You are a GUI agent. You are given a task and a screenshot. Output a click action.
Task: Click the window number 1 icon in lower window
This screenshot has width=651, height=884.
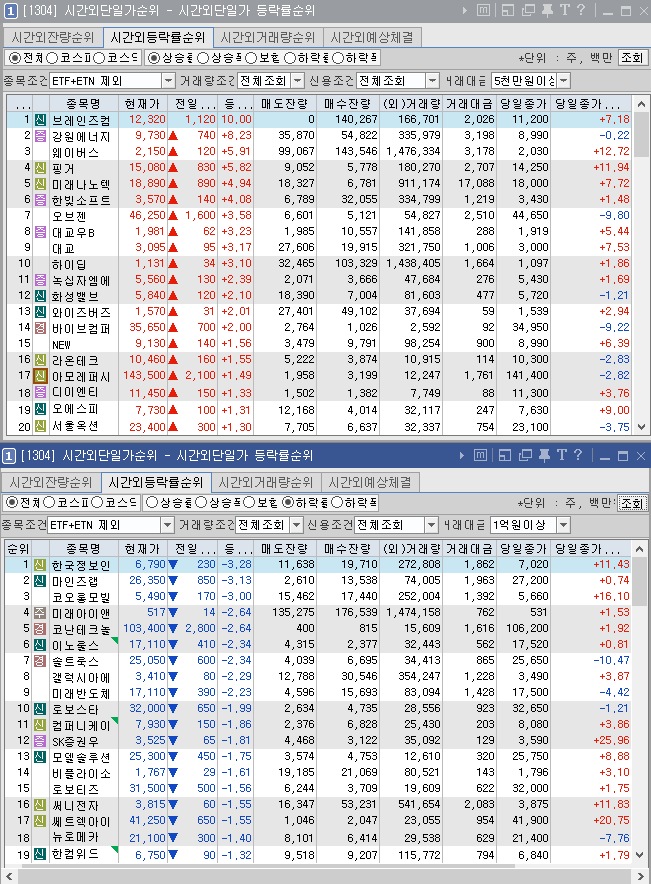point(8,456)
